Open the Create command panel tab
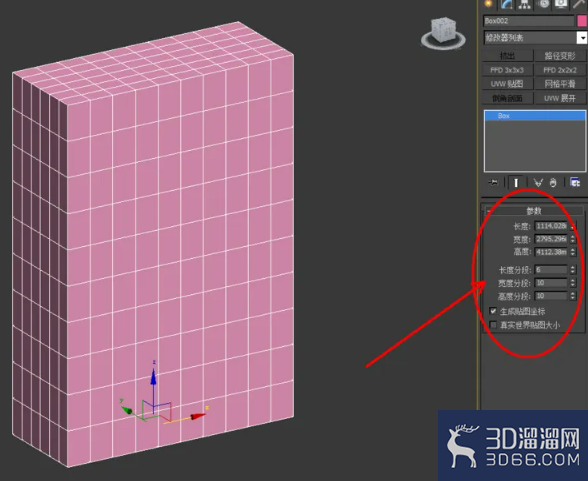Image resolution: width=588 pixels, height=481 pixels. 488,4
